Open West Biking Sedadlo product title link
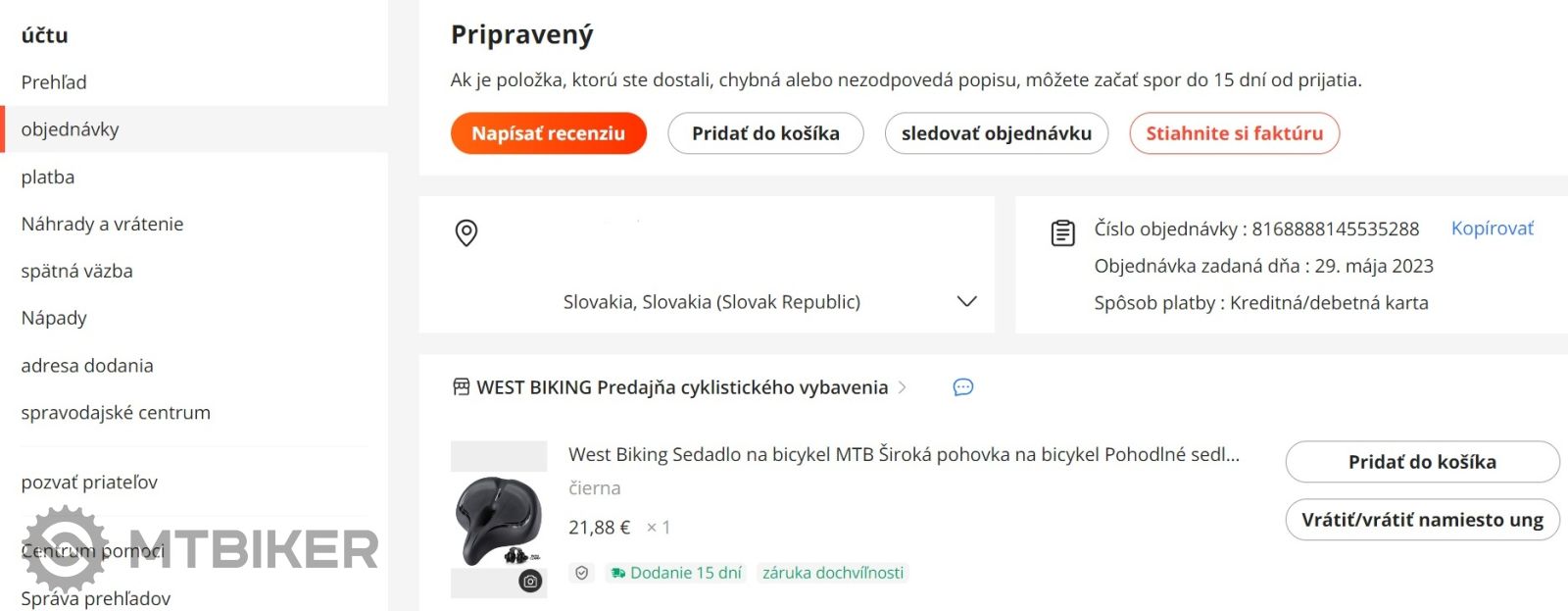This screenshot has width=1568, height=611. 904,454
